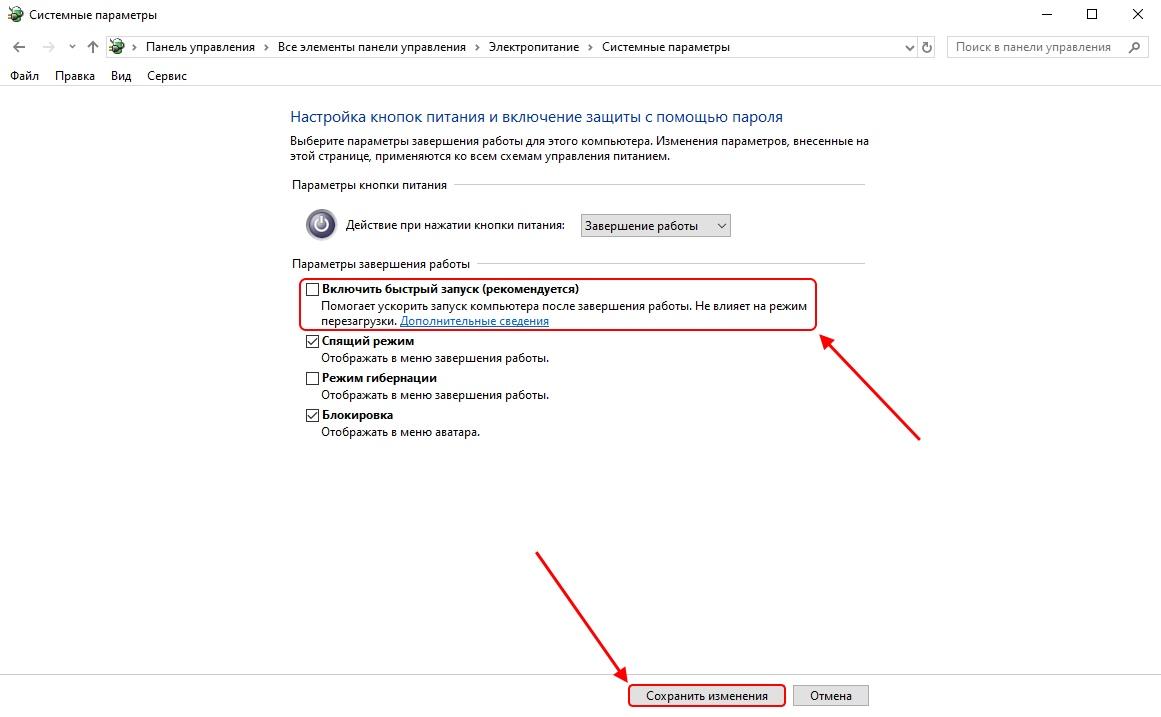Image resolution: width=1161 pixels, height=717 pixels.
Task: Uncheck the Спящий режим checkbox
Action: (x=312, y=341)
